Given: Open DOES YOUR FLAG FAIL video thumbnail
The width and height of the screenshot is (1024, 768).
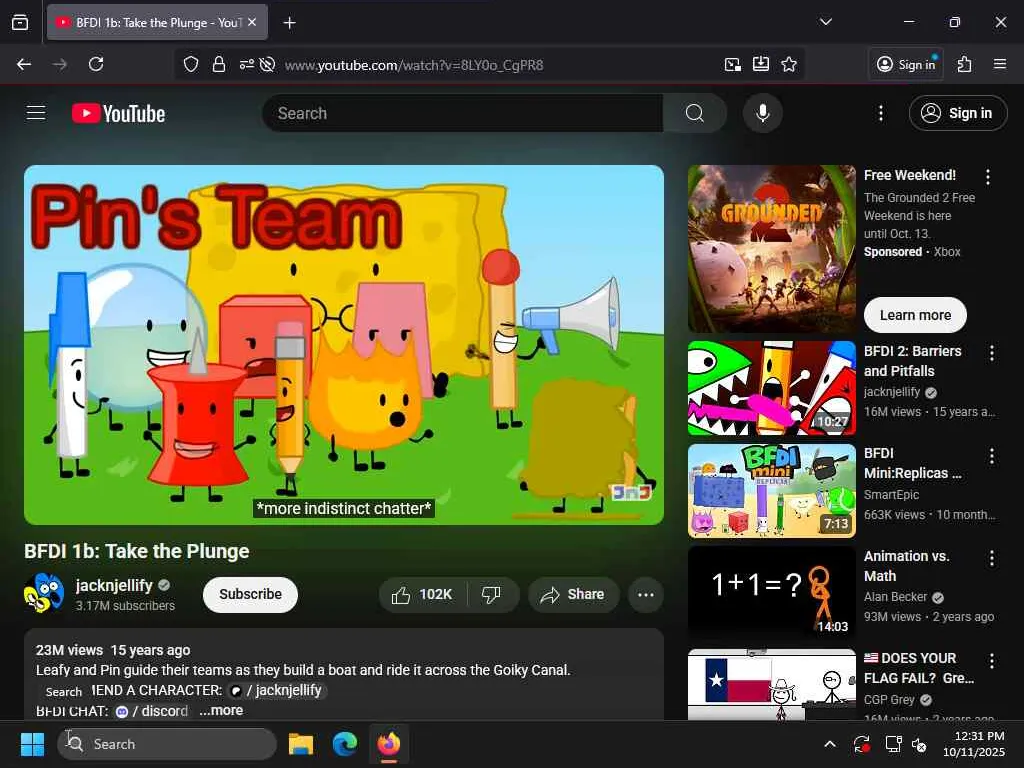Looking at the screenshot, I should point(771,684).
